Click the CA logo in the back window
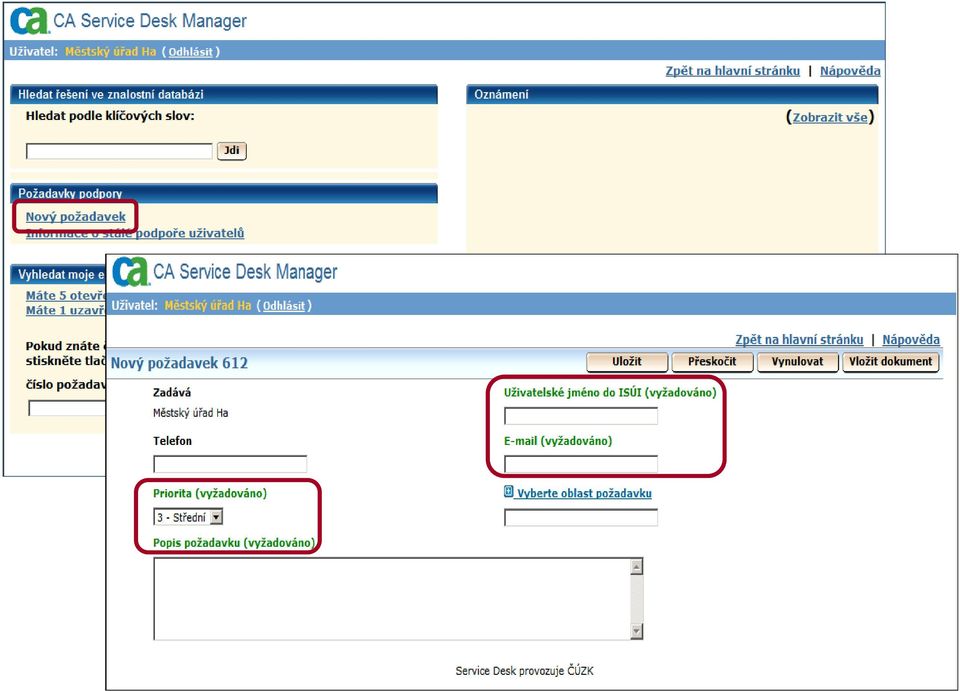This screenshot has width=960, height=691. 29,20
